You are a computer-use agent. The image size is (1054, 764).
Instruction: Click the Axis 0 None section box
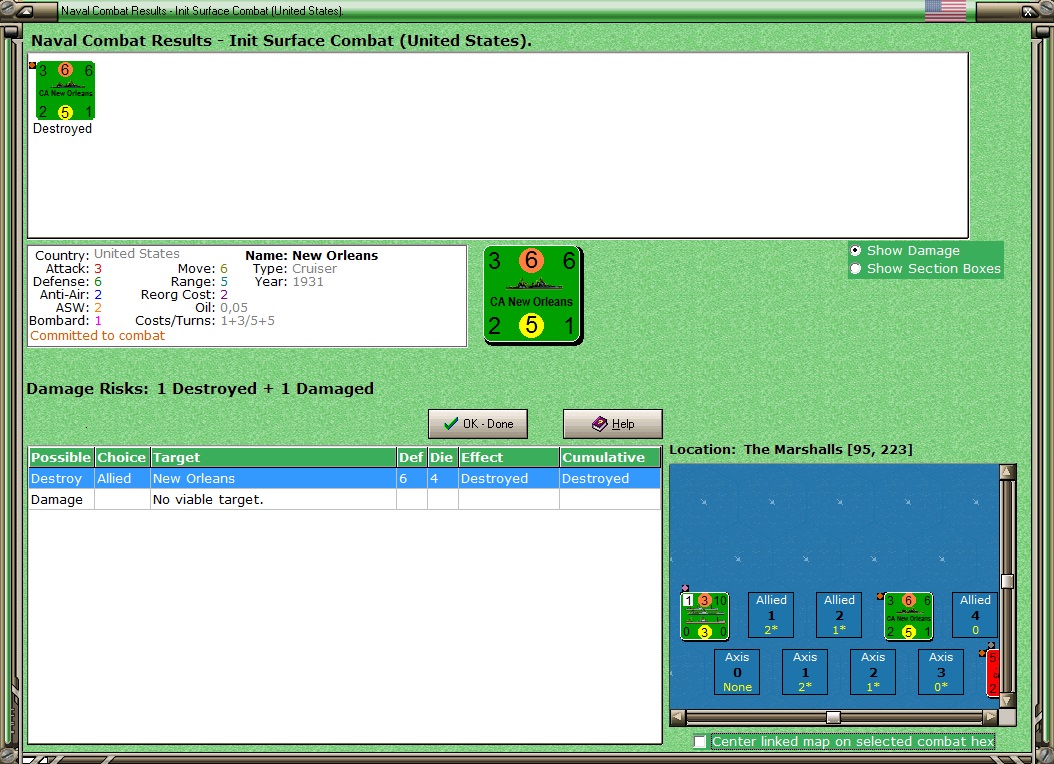(x=737, y=672)
